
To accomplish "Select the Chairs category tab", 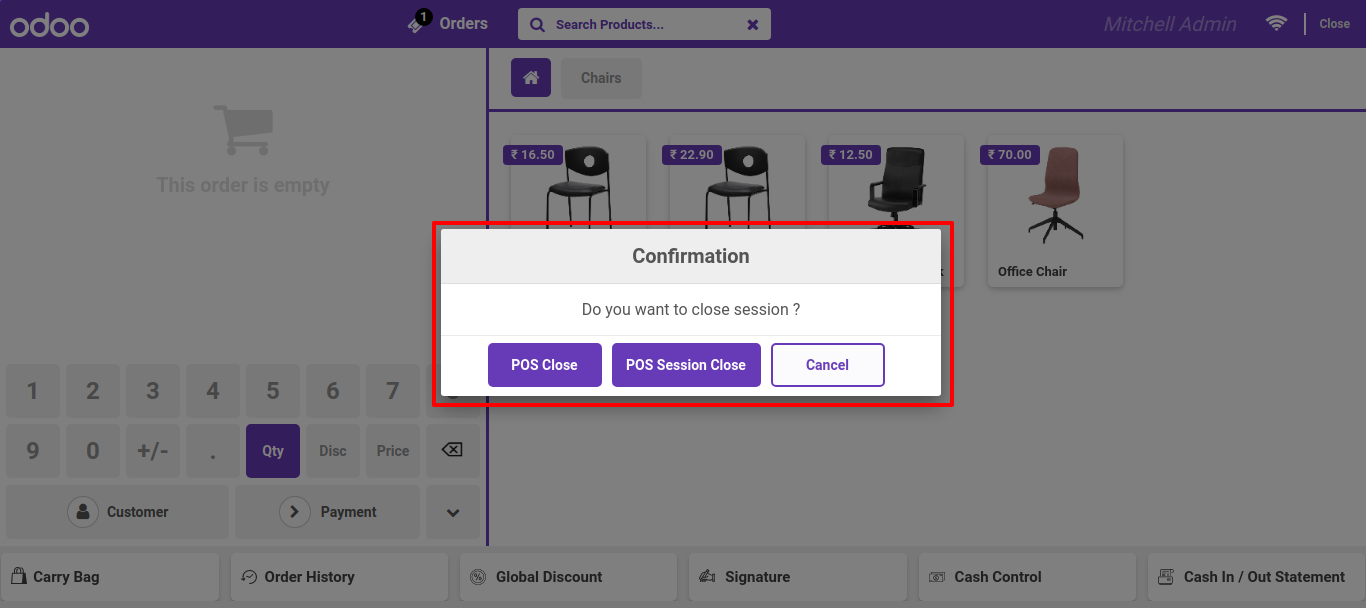I will pyautogui.click(x=601, y=78).
